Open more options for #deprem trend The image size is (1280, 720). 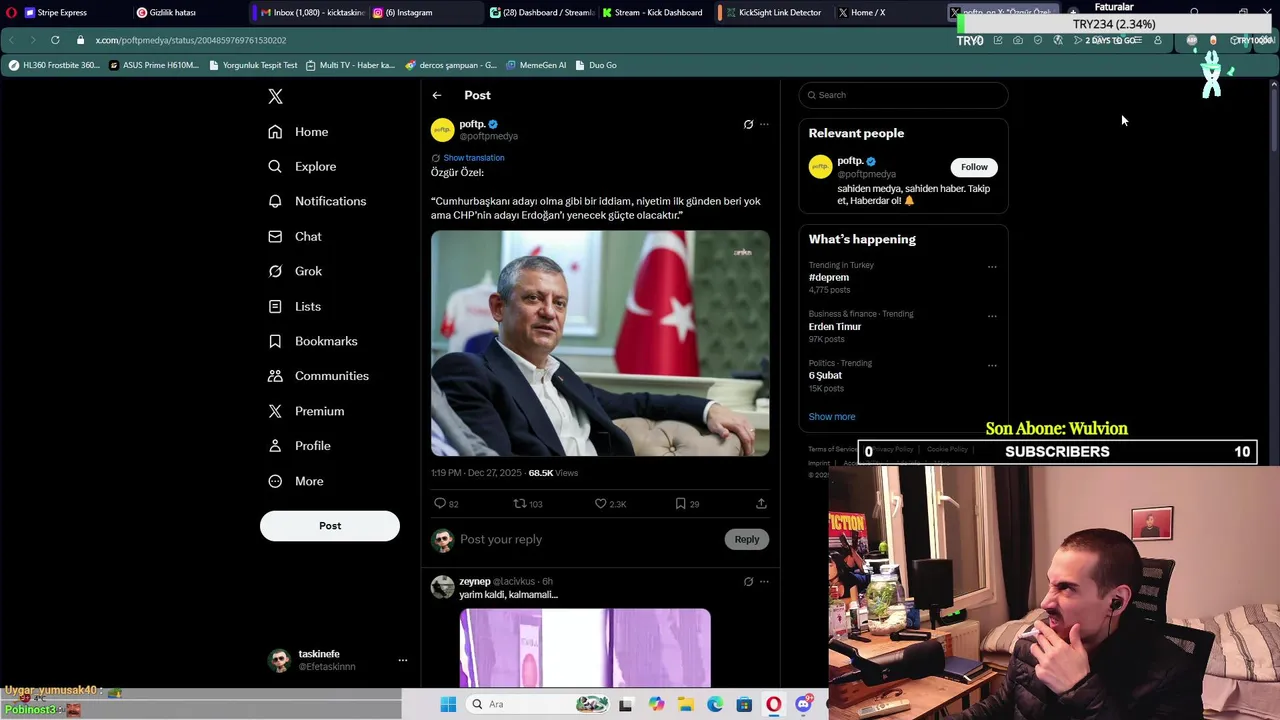click(992, 267)
